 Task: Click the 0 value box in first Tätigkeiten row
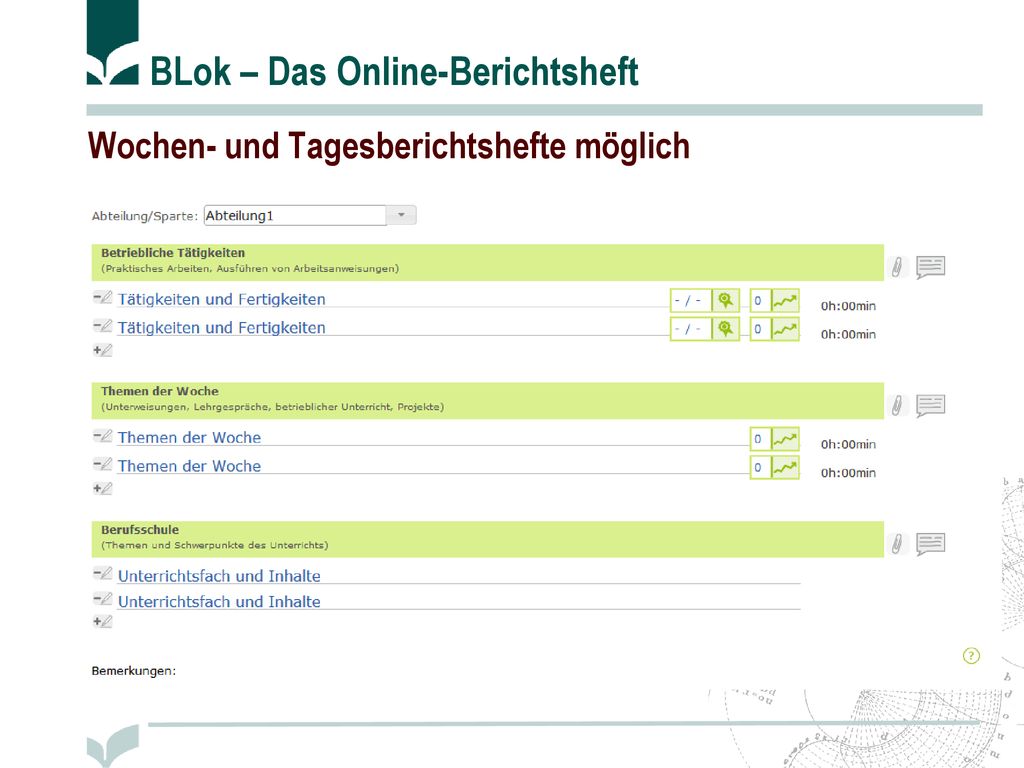click(x=760, y=300)
